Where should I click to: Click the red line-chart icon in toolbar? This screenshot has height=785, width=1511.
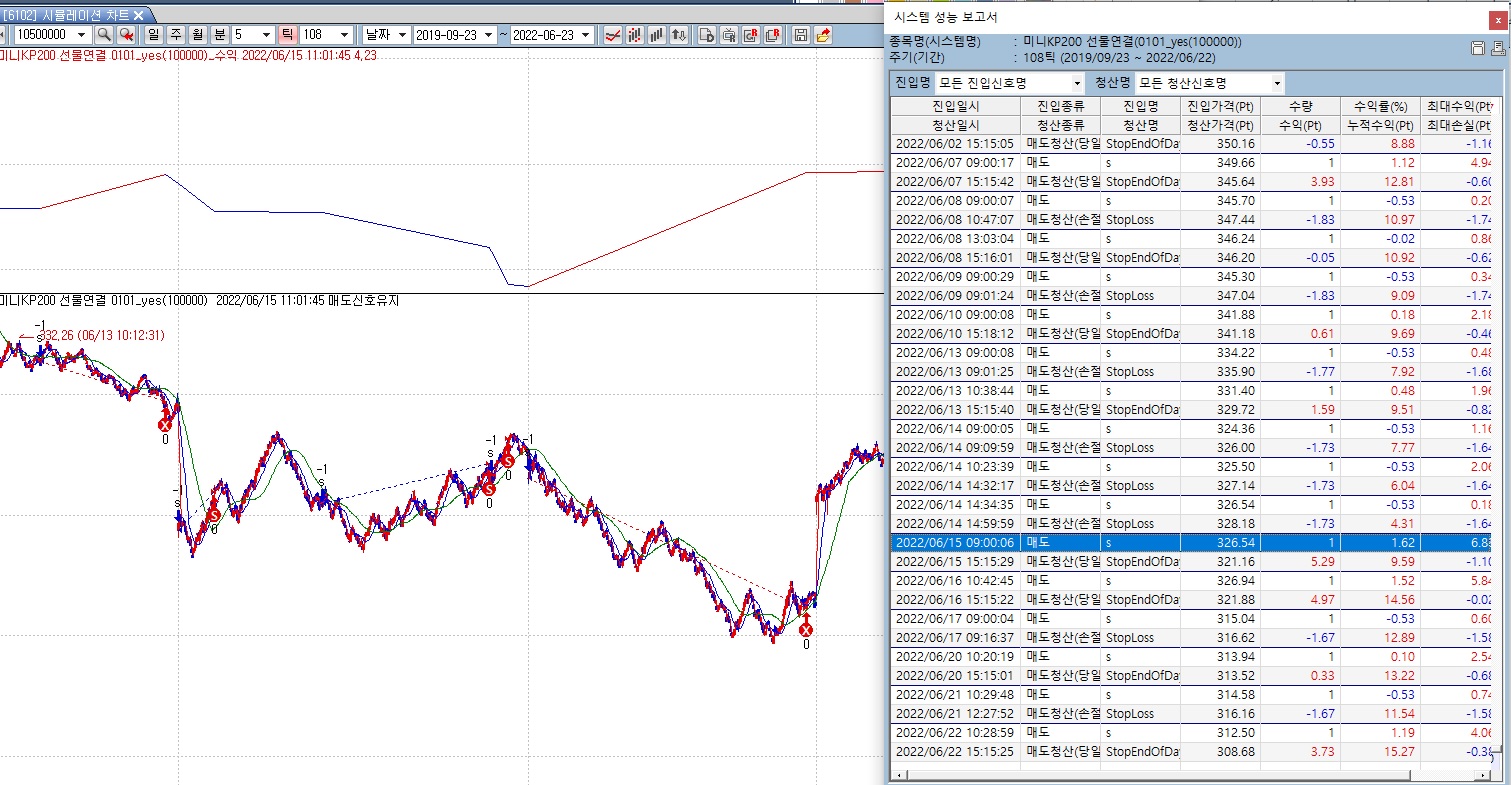613,35
